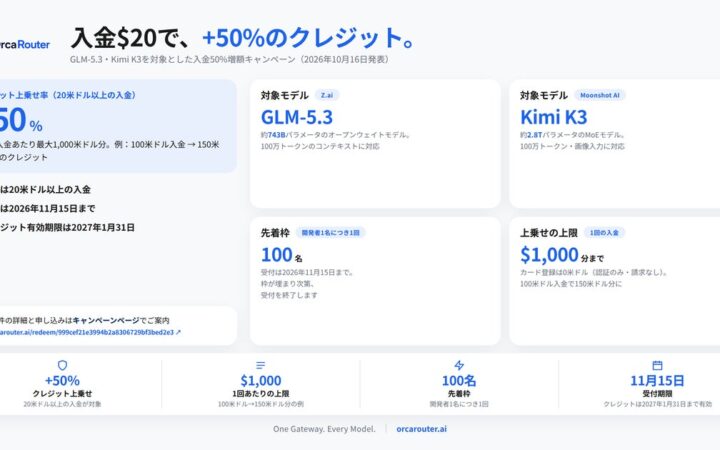Click the カード登録は0米ドル line

[594, 272]
